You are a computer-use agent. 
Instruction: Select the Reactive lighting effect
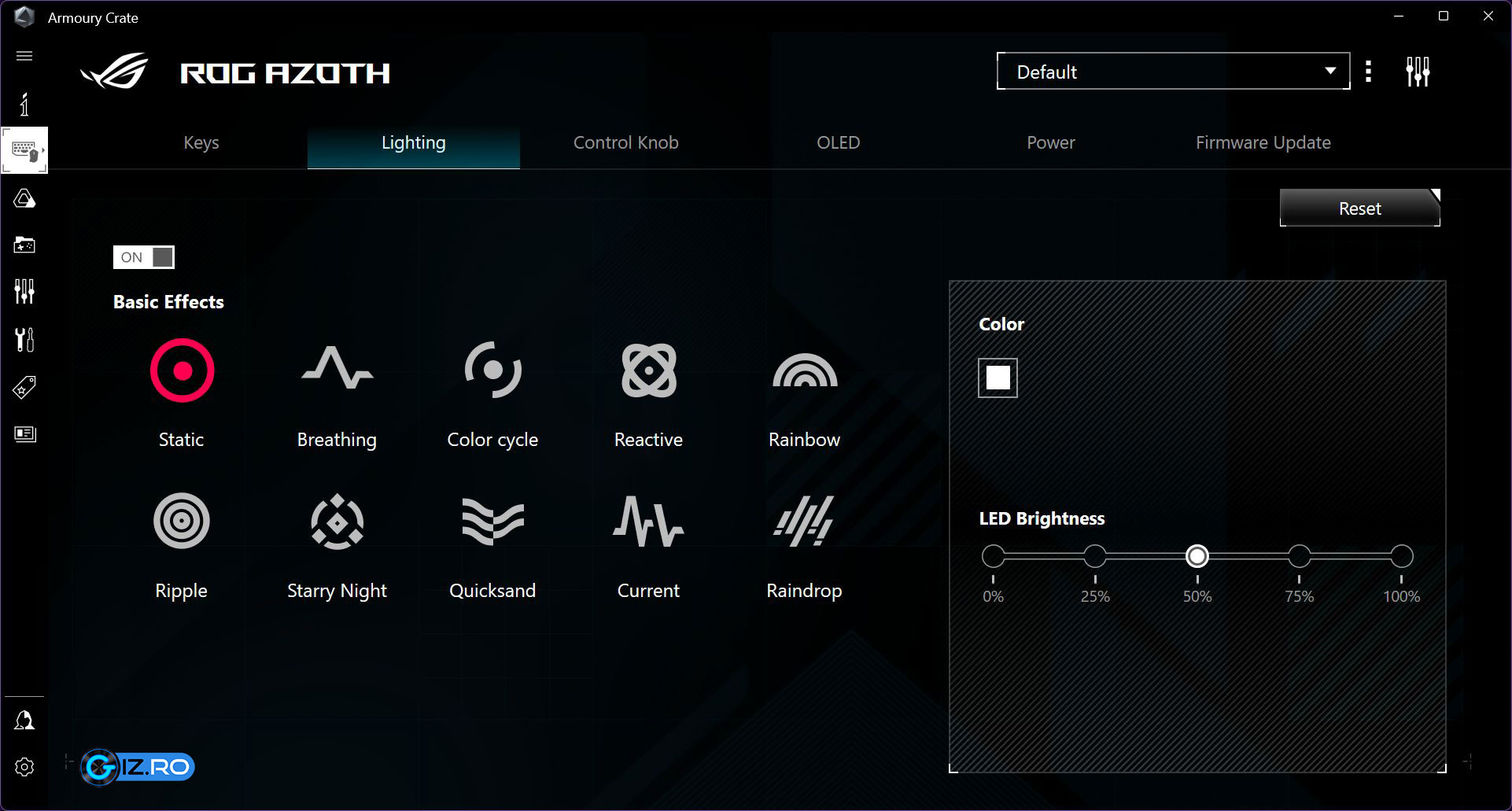point(648,369)
